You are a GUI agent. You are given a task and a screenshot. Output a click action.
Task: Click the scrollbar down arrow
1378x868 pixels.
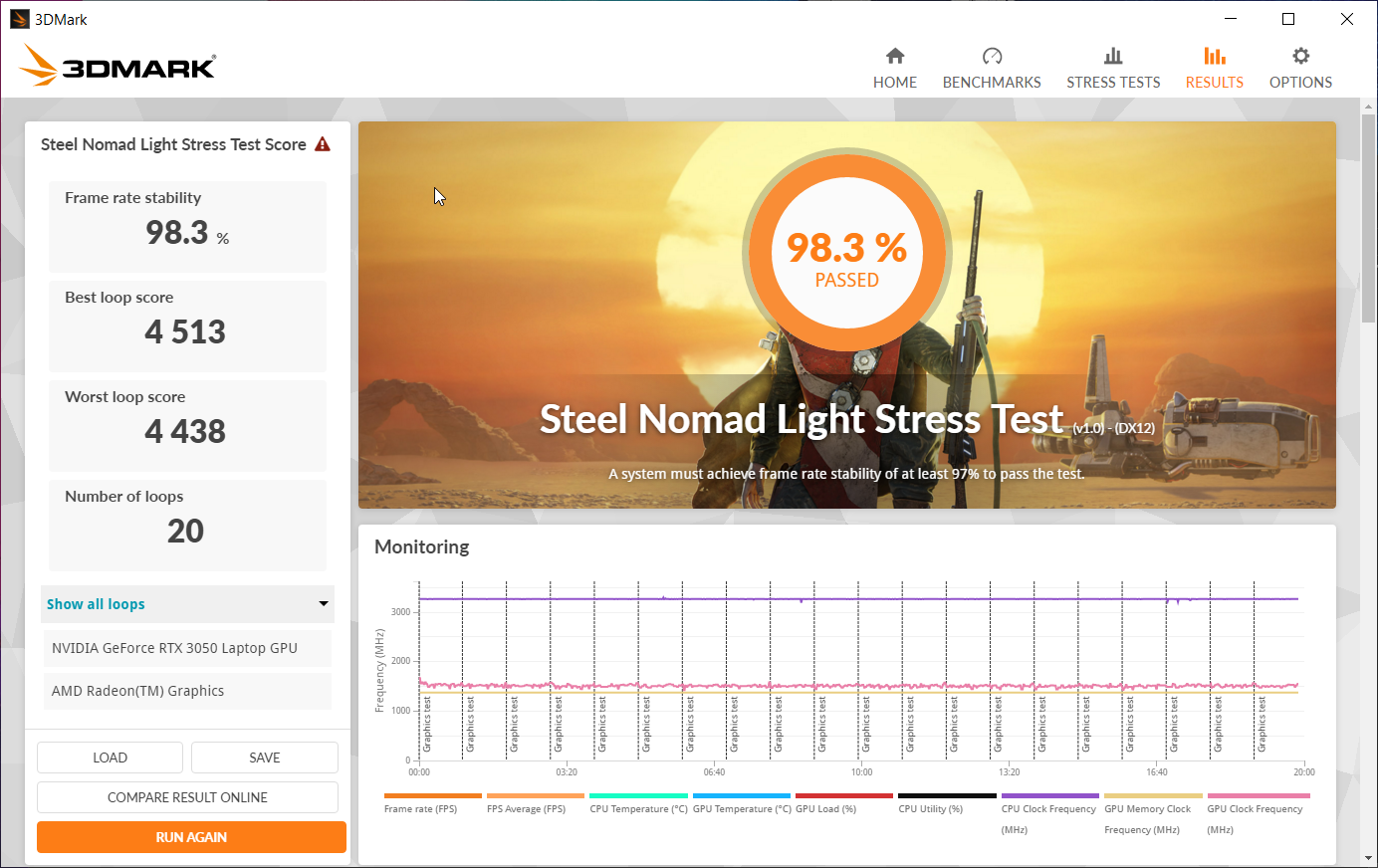click(x=1369, y=857)
